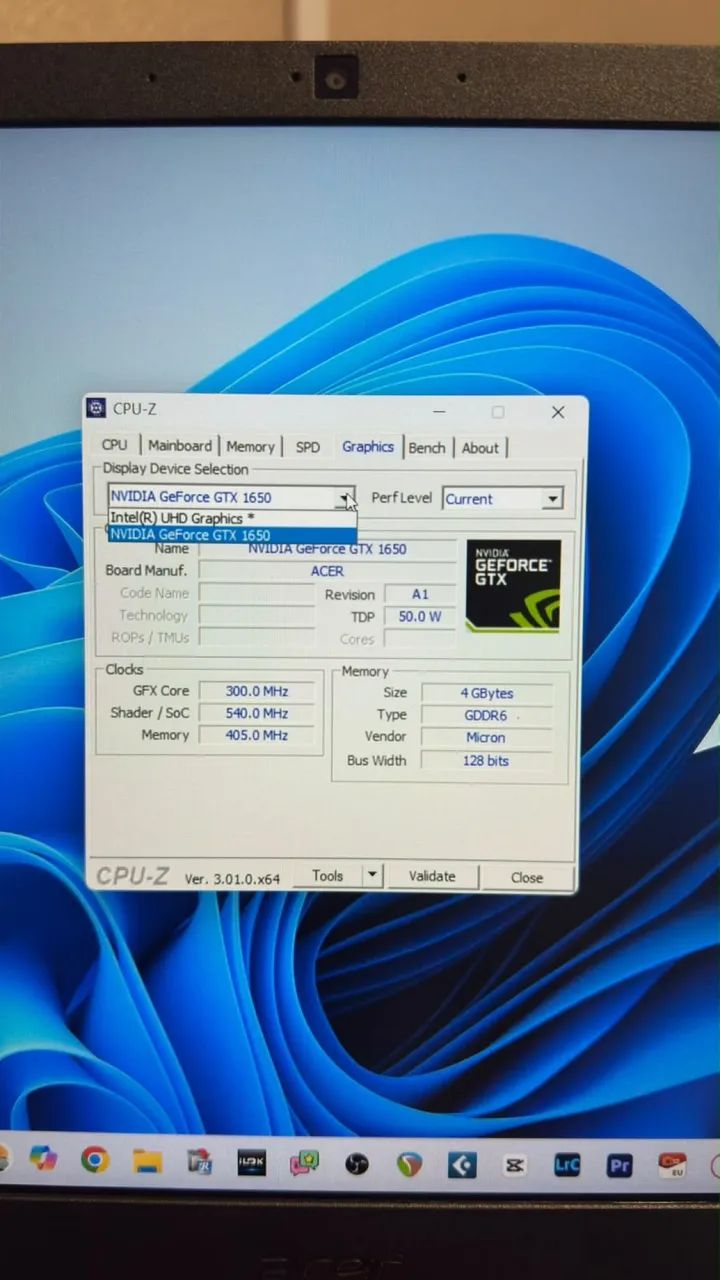
Task: Click the Memory clock 405.0 MHz value
Action: tap(257, 735)
